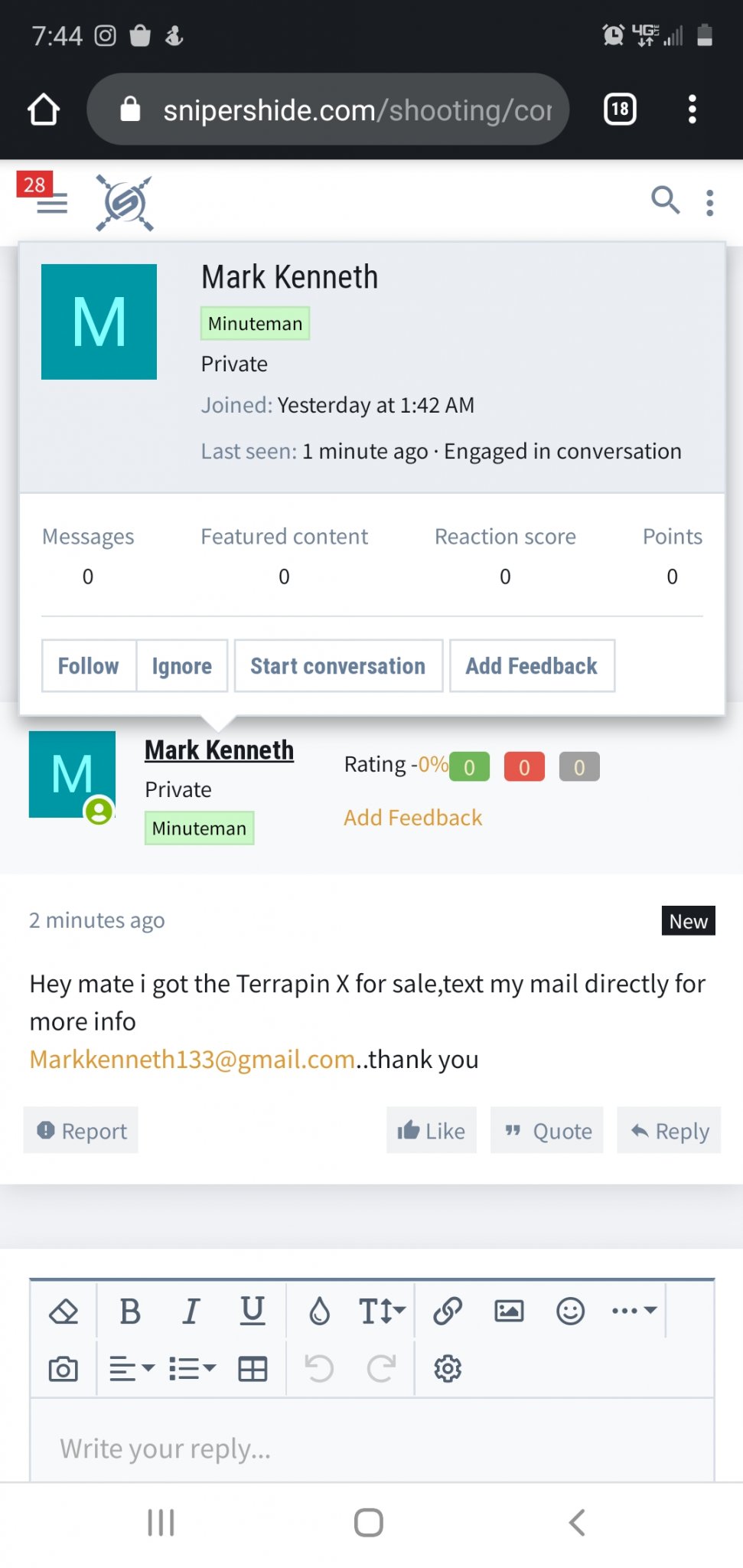Insert a link with chain icon

tap(448, 1312)
